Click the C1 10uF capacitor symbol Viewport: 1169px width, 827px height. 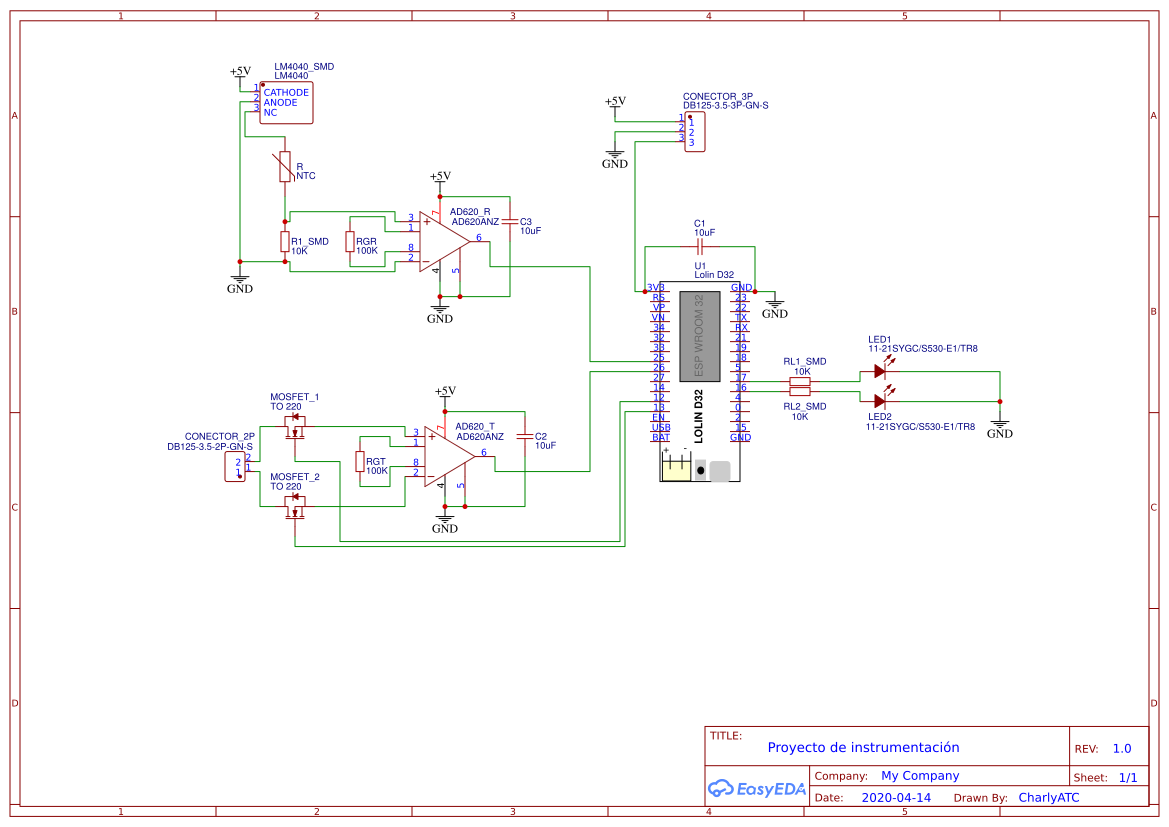coord(700,245)
